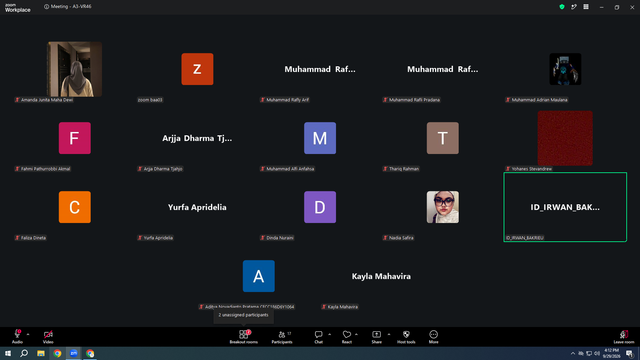Image resolution: width=640 pixels, height=360 pixels.
Task: Select the highlighted ID_IRWAN_BAK... tile
Action: click(565, 207)
